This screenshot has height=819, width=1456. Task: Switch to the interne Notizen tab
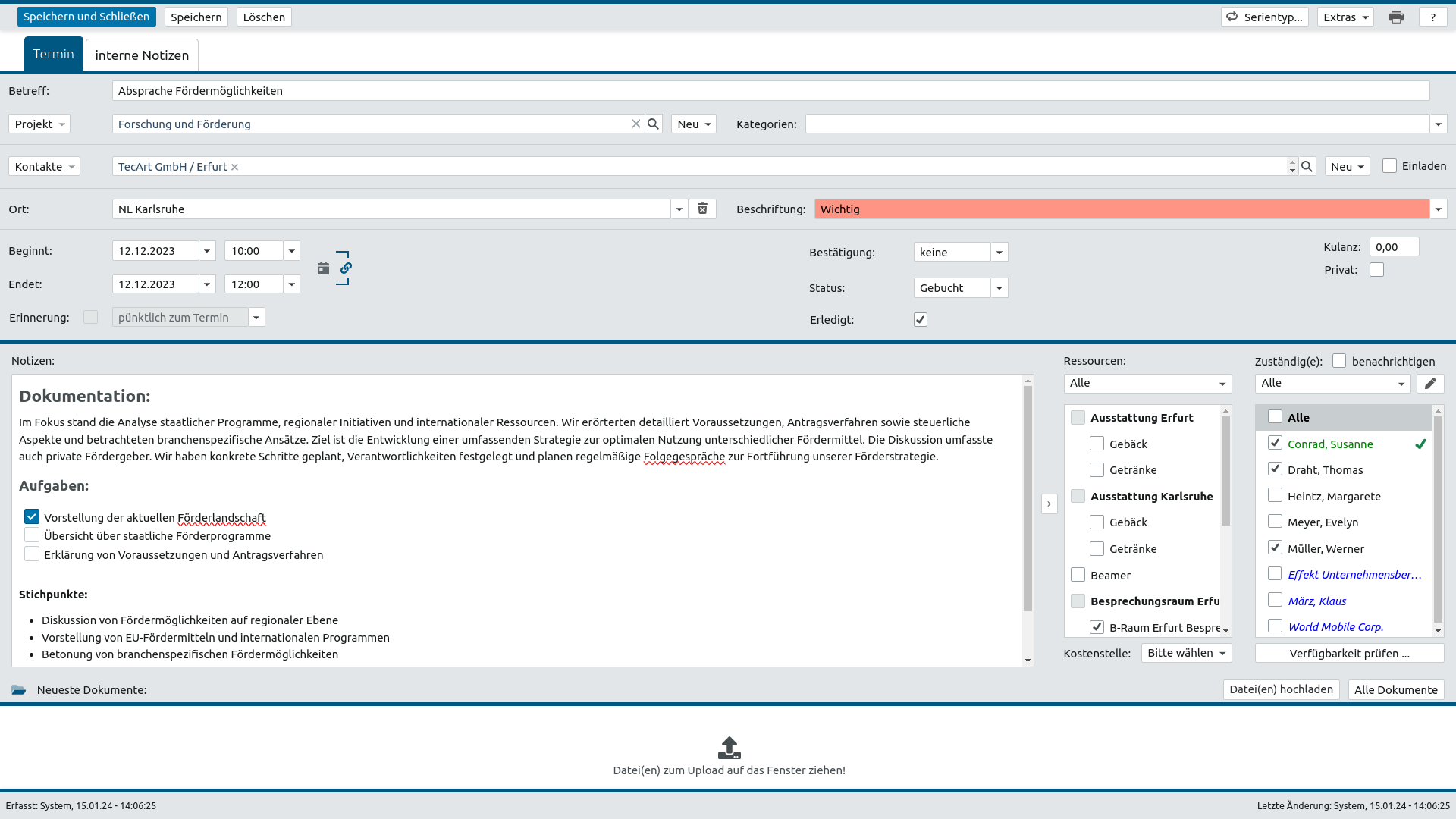142,55
